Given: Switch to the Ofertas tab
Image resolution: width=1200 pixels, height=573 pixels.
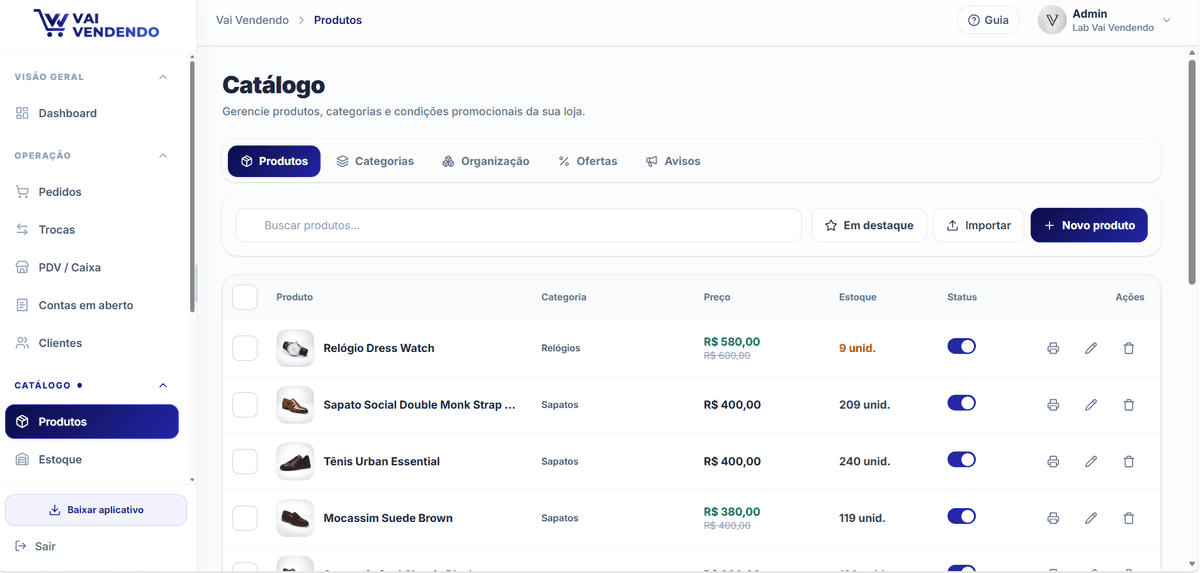Looking at the screenshot, I should [x=588, y=161].
